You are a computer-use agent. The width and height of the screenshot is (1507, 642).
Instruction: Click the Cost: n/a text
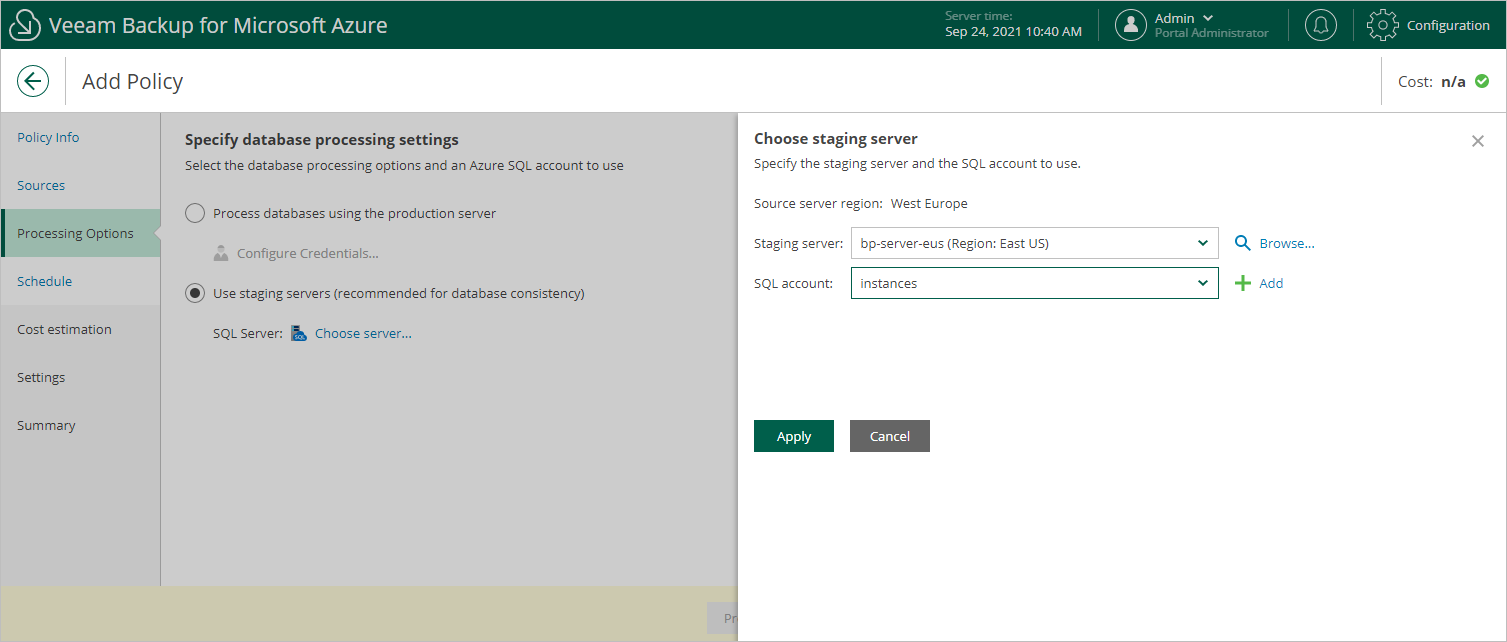click(x=1432, y=81)
